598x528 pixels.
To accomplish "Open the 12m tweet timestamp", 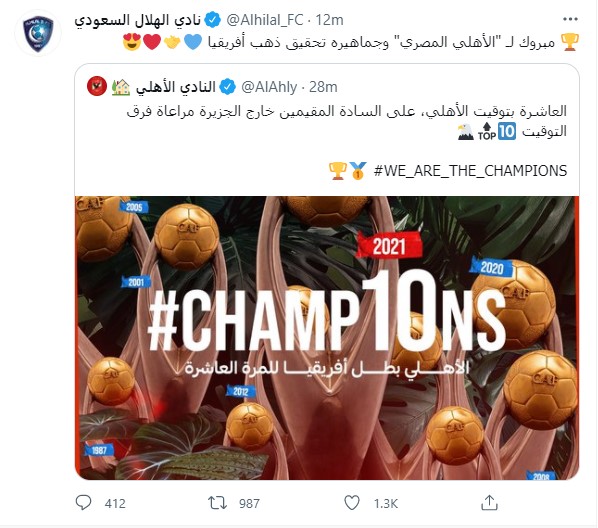I will [x=330, y=20].
